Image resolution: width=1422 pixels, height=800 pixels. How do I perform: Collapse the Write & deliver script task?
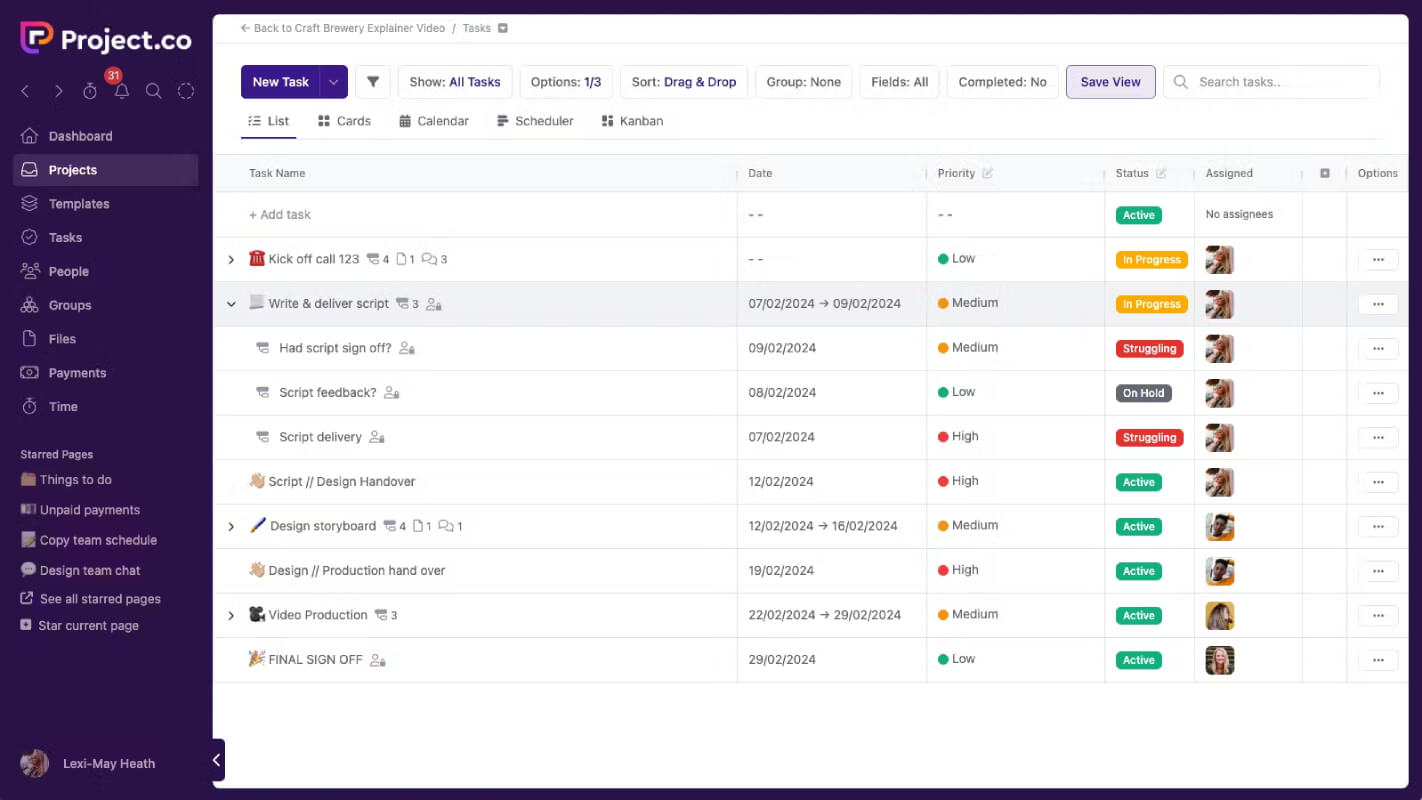click(x=231, y=304)
